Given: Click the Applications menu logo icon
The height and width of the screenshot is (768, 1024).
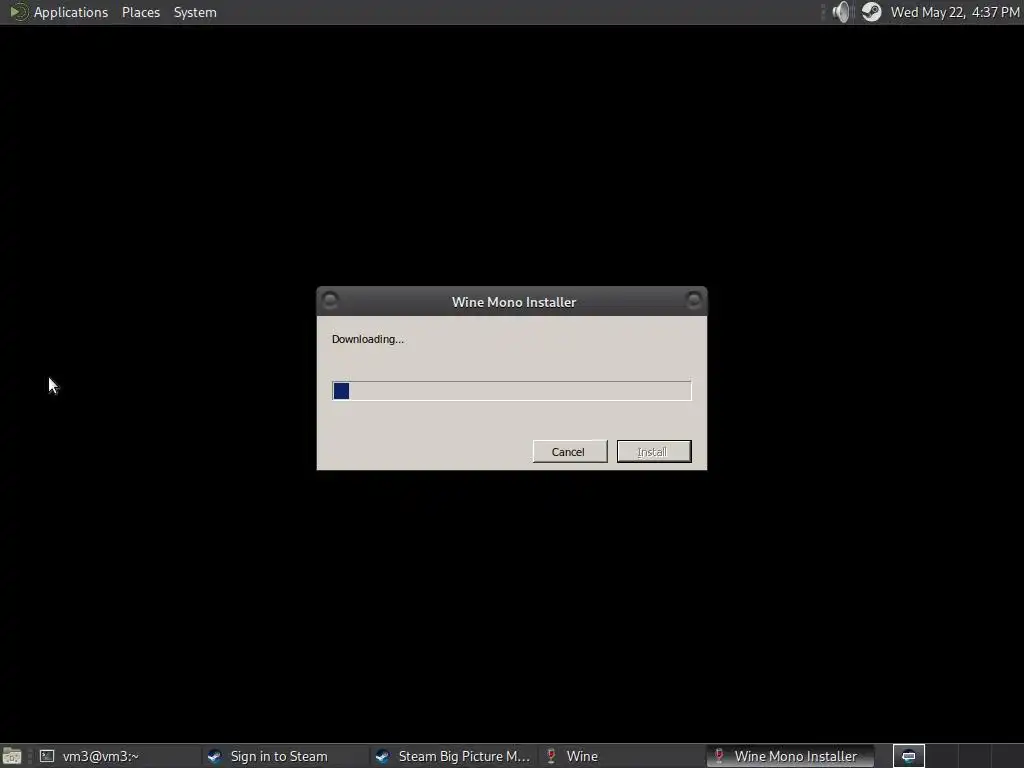Looking at the screenshot, I should (18, 12).
